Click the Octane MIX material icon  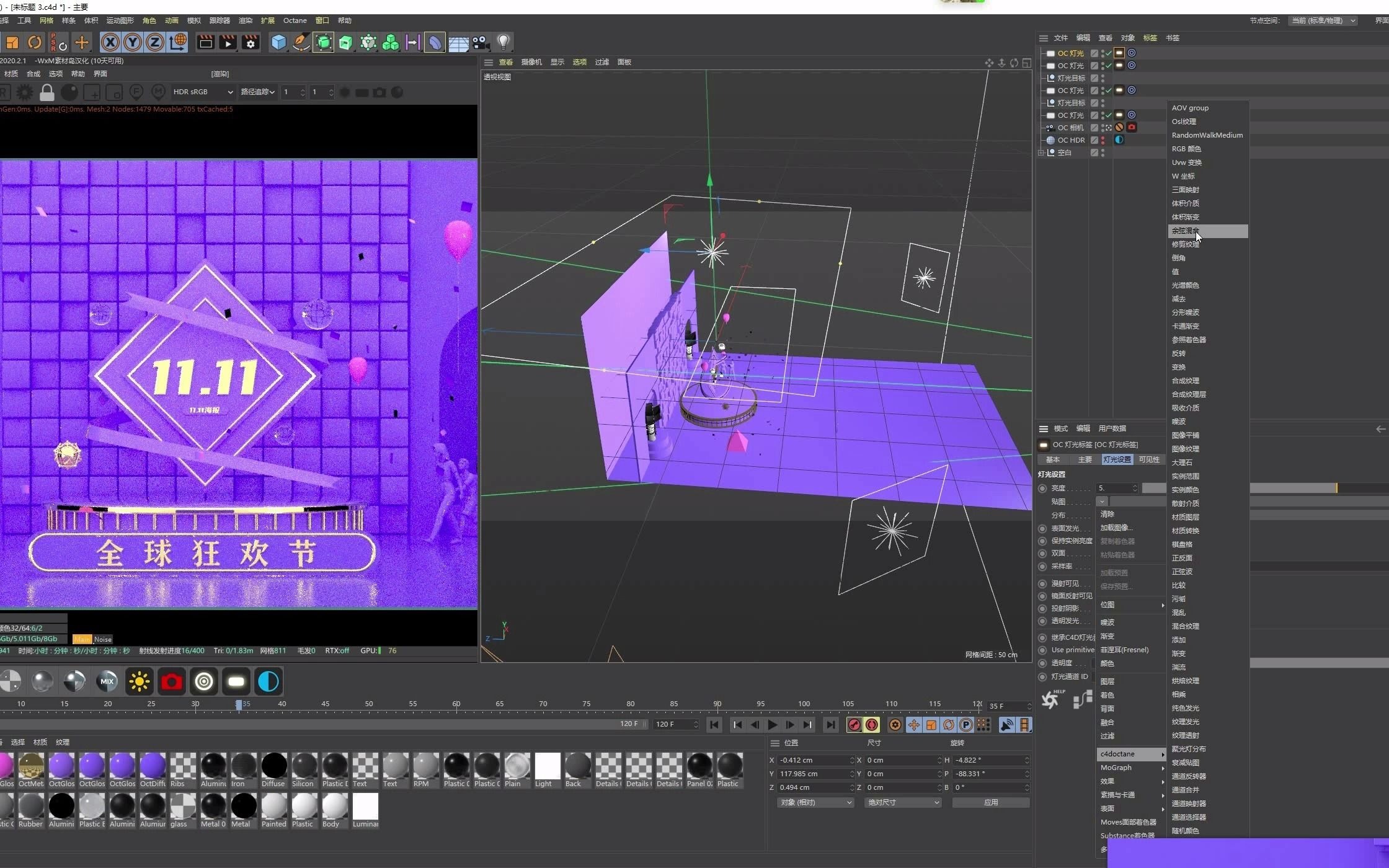(x=107, y=682)
